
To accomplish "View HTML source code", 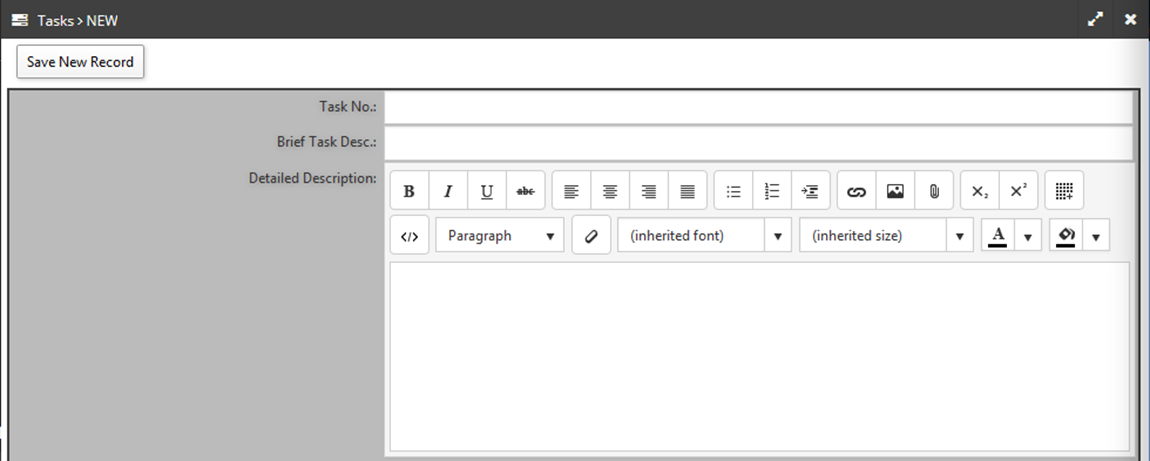I will 409,235.
